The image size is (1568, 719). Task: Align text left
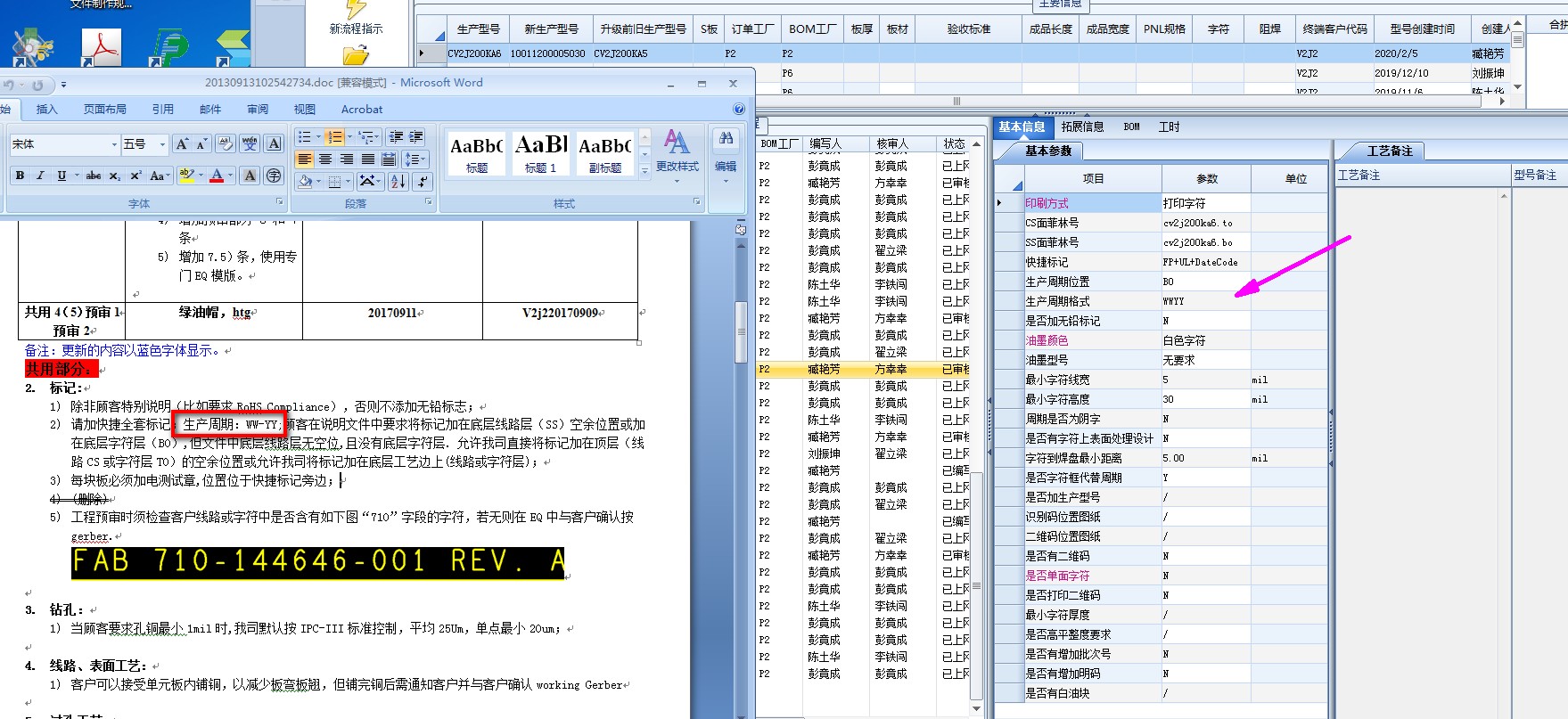point(305,159)
